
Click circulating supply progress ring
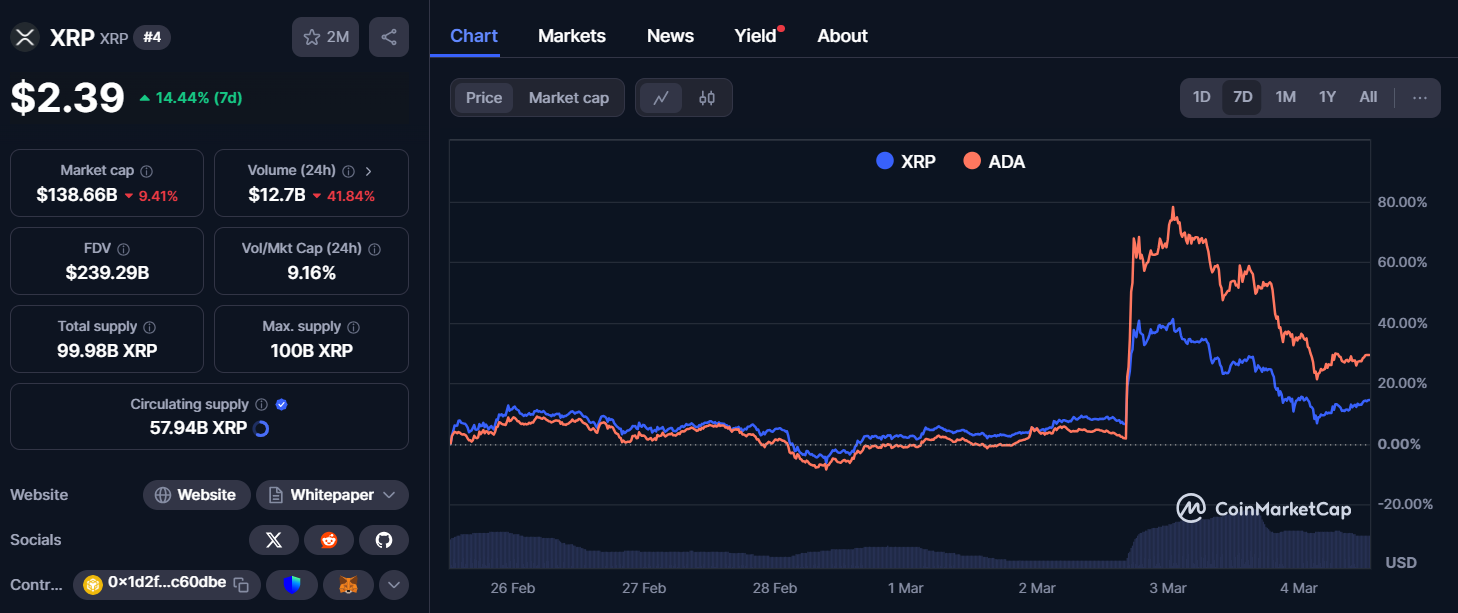tap(261, 428)
